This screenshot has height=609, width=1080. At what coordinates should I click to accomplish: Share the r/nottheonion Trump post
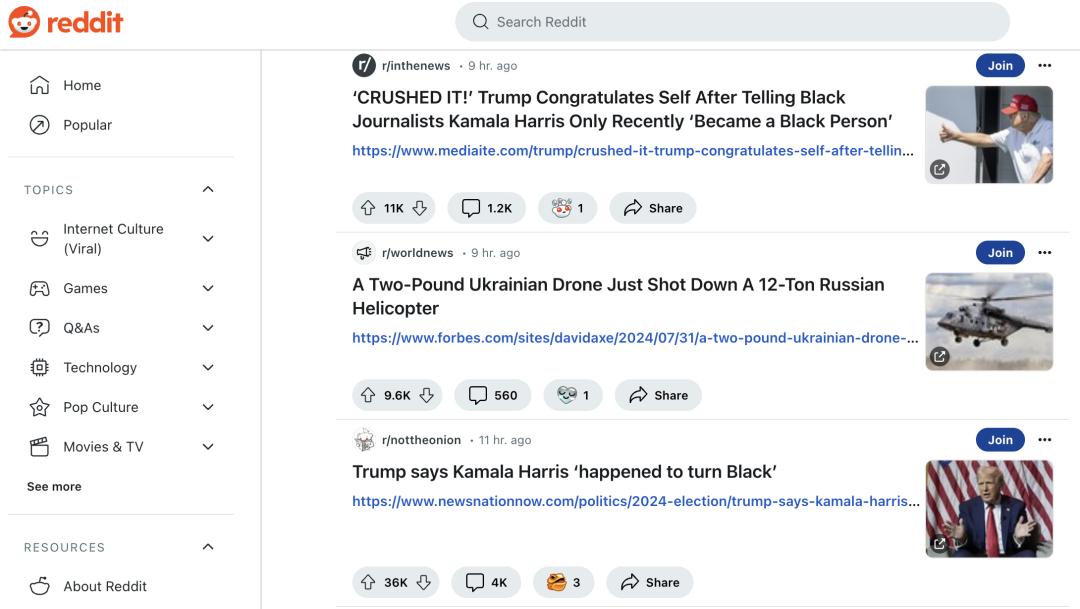[x=651, y=582]
